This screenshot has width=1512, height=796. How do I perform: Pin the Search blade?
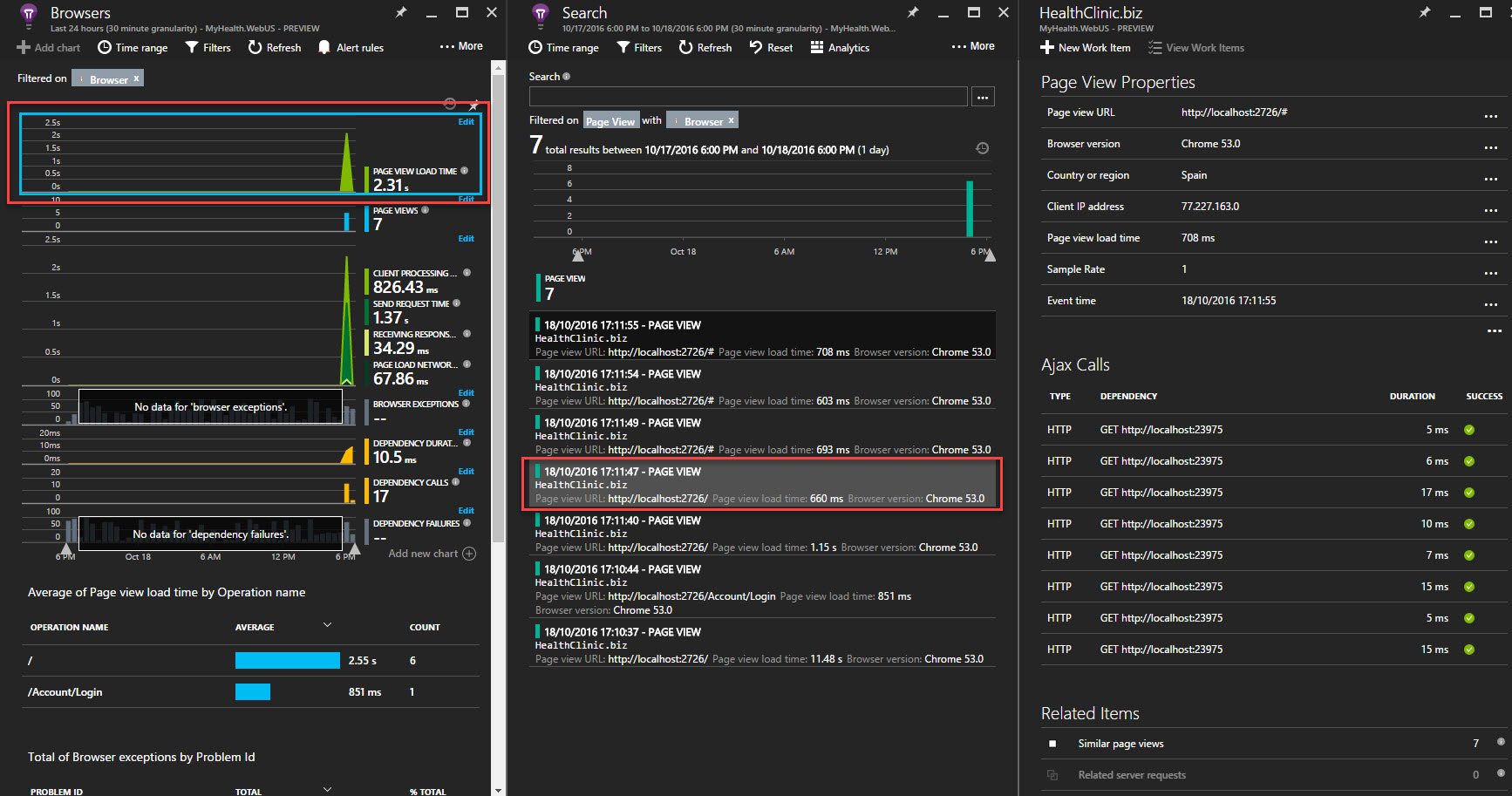tap(913, 12)
